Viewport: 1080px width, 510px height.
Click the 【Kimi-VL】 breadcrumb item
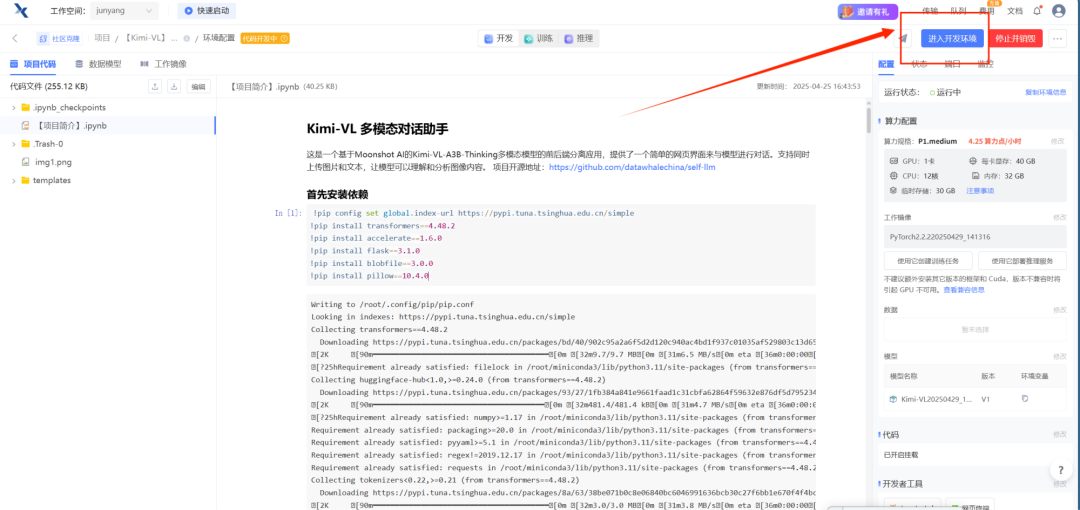coord(151,39)
